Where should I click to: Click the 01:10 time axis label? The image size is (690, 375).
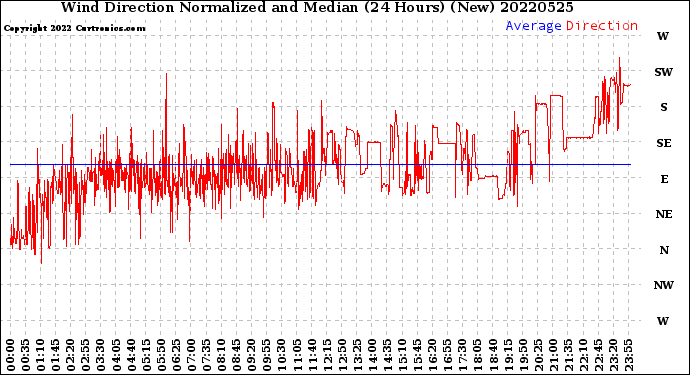coord(40,355)
